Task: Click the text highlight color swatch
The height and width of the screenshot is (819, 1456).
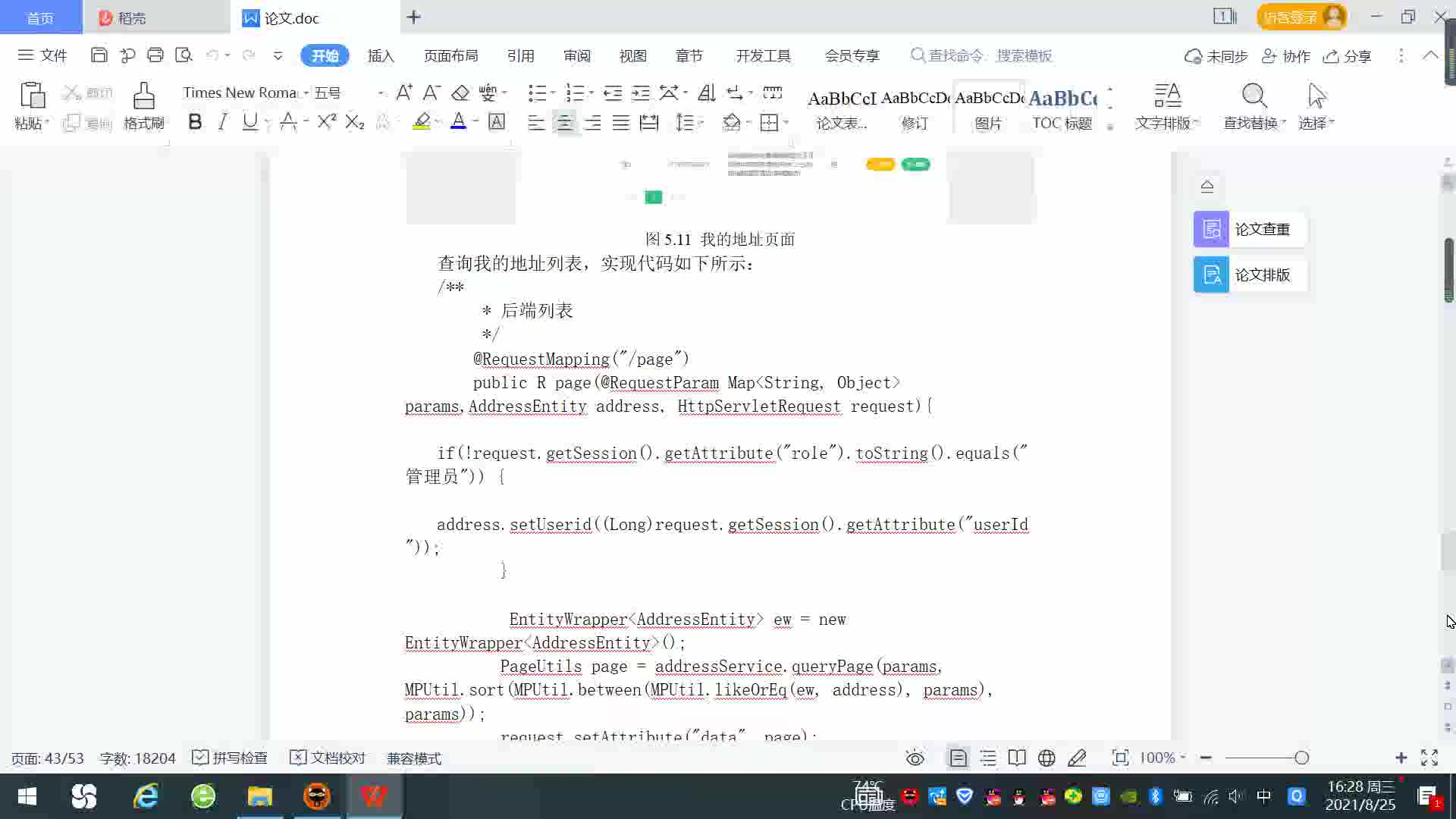Action: tap(422, 122)
